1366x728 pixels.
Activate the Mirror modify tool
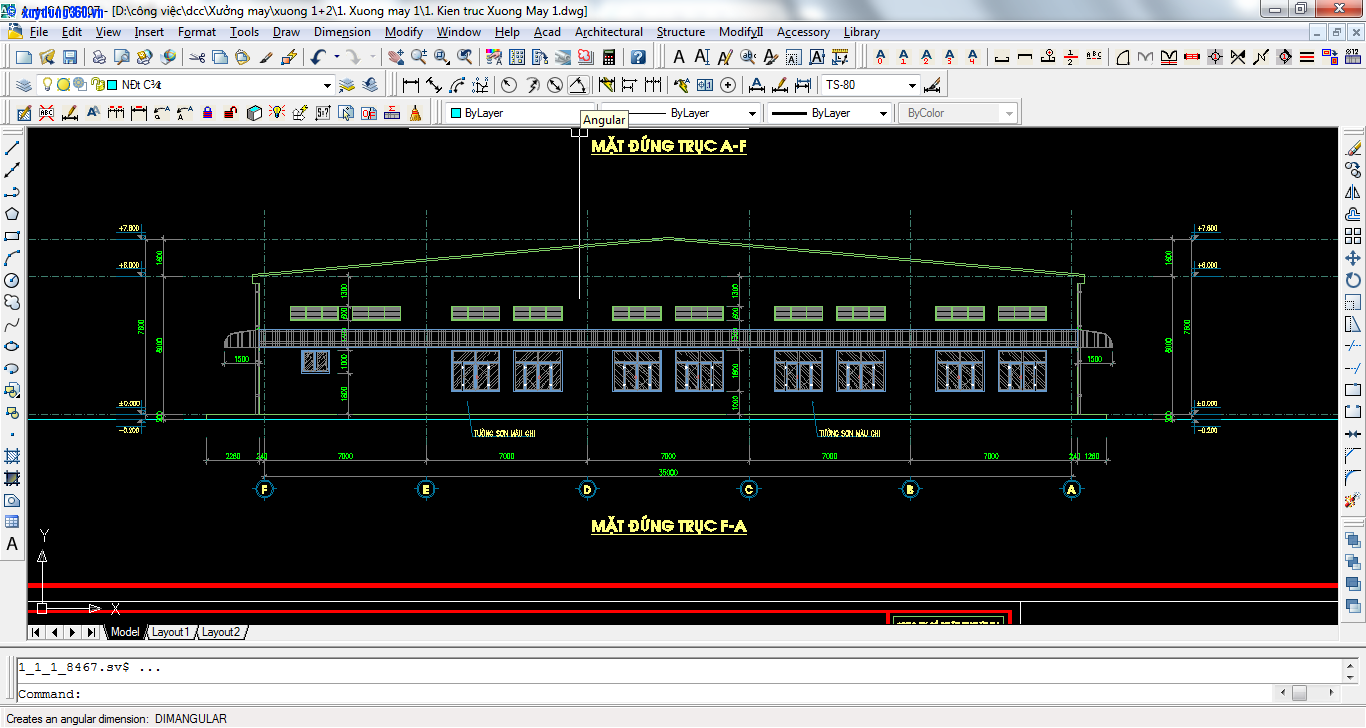(1353, 192)
